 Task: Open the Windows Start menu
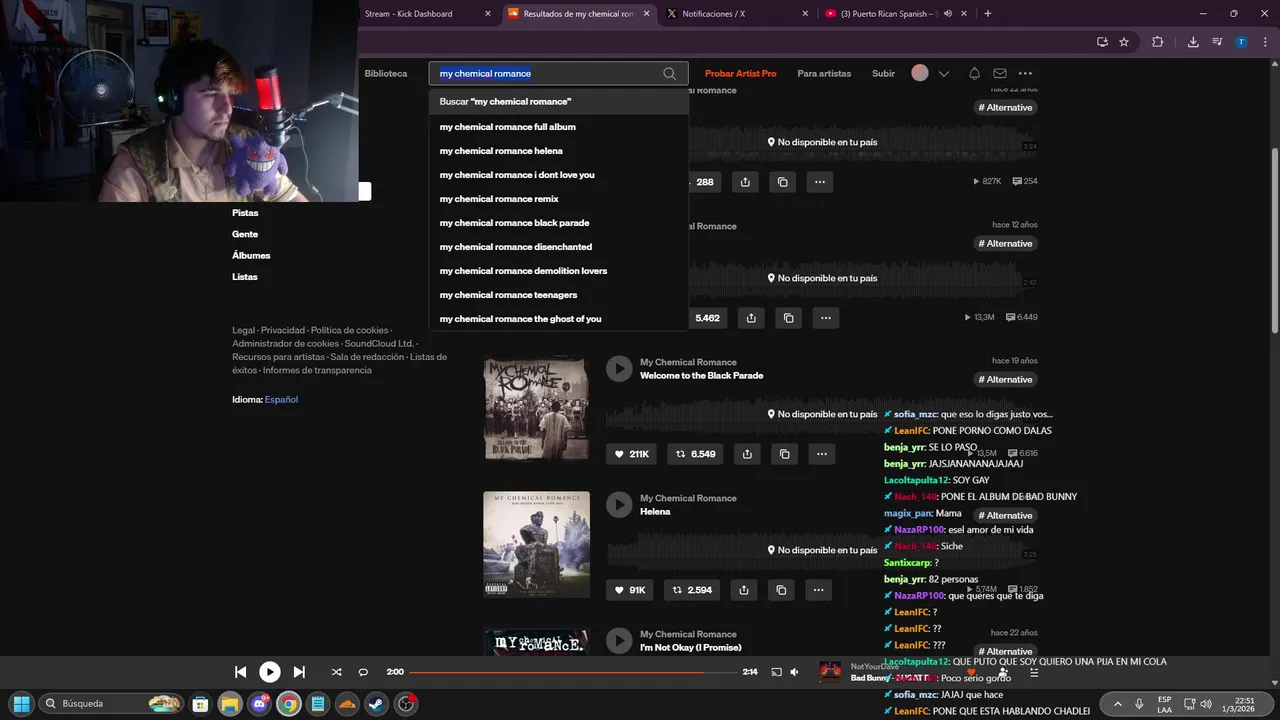pos(21,704)
